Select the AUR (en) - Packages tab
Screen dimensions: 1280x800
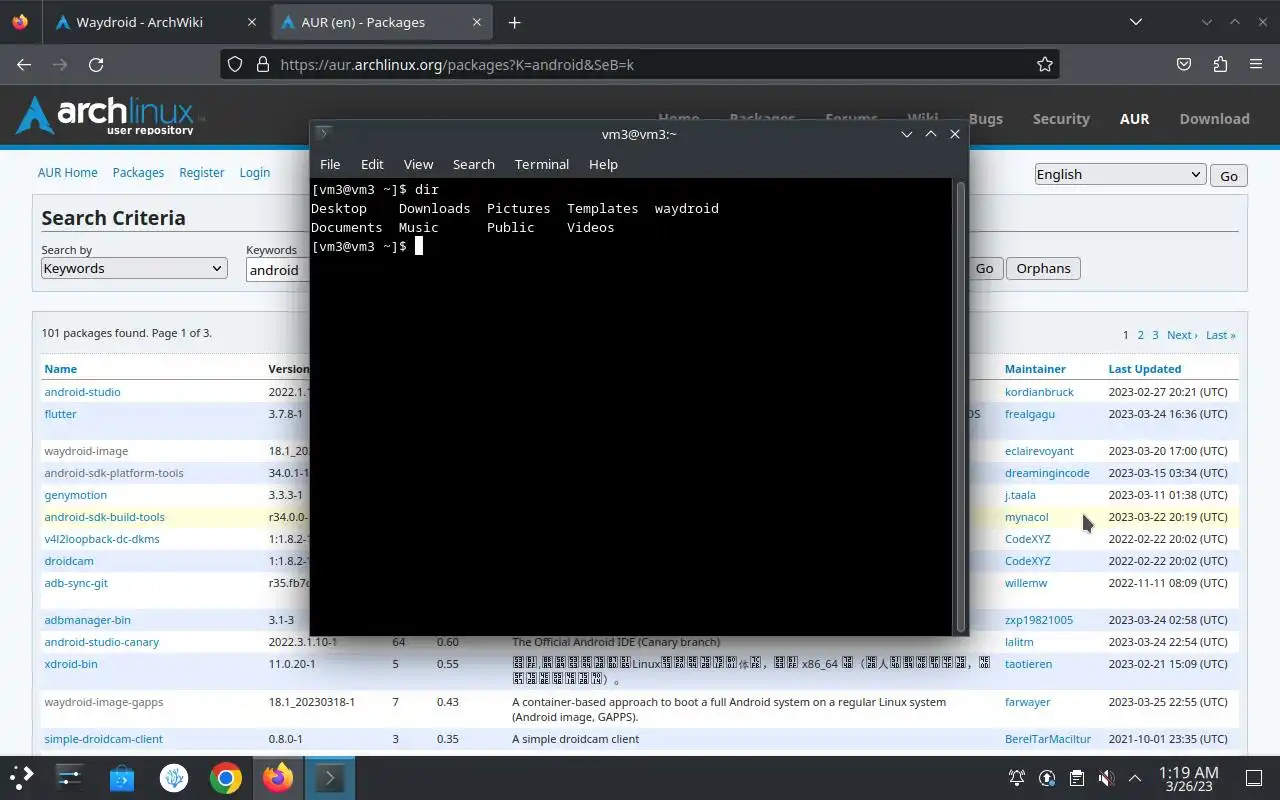(382, 22)
